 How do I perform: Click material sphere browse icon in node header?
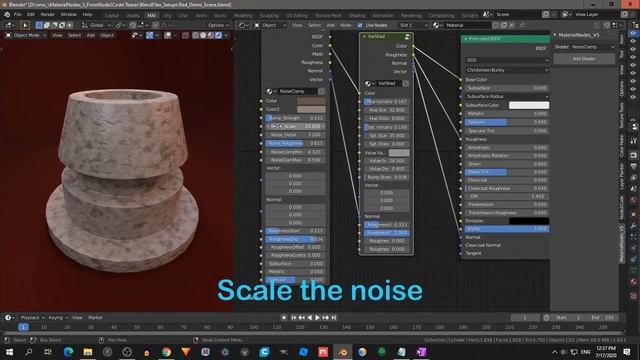coord(437,25)
